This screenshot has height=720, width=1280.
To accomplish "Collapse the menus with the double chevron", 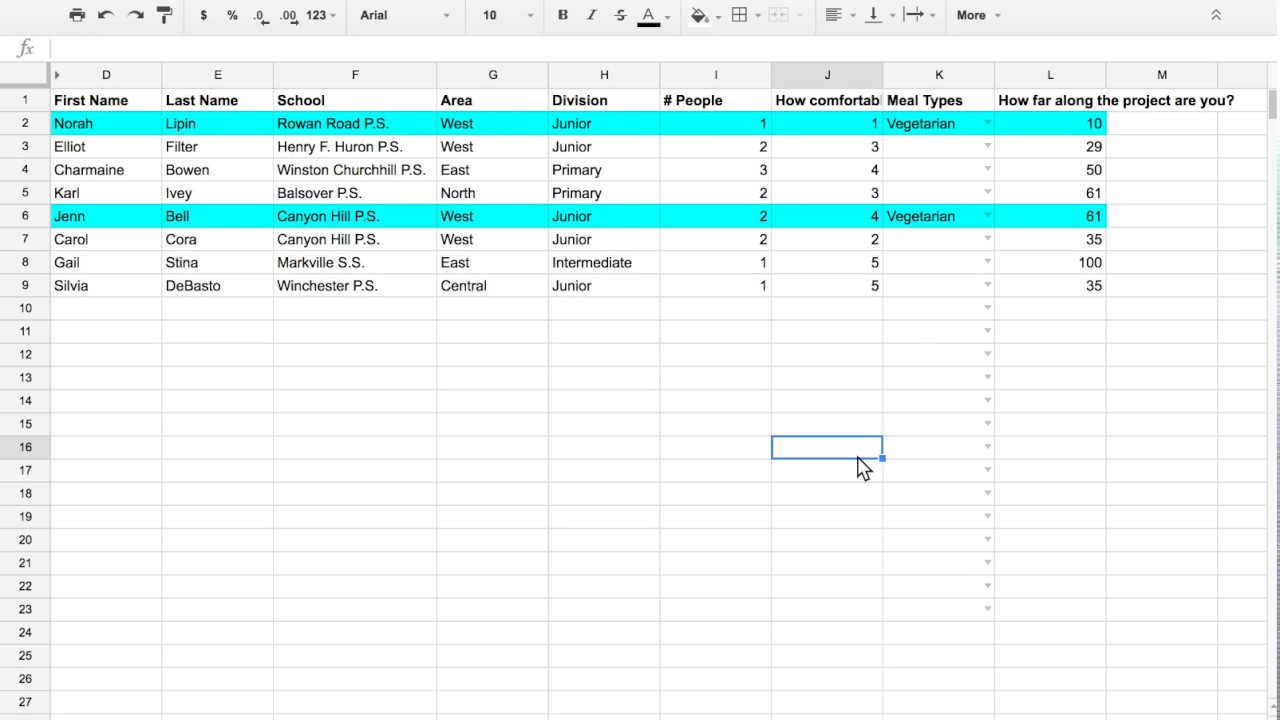I will [1216, 15].
